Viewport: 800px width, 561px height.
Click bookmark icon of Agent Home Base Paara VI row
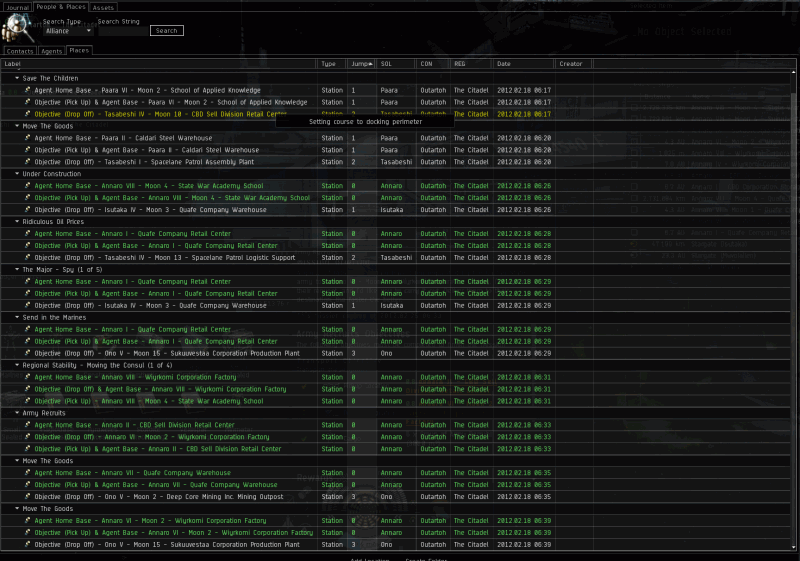pyautogui.click(x=28, y=90)
